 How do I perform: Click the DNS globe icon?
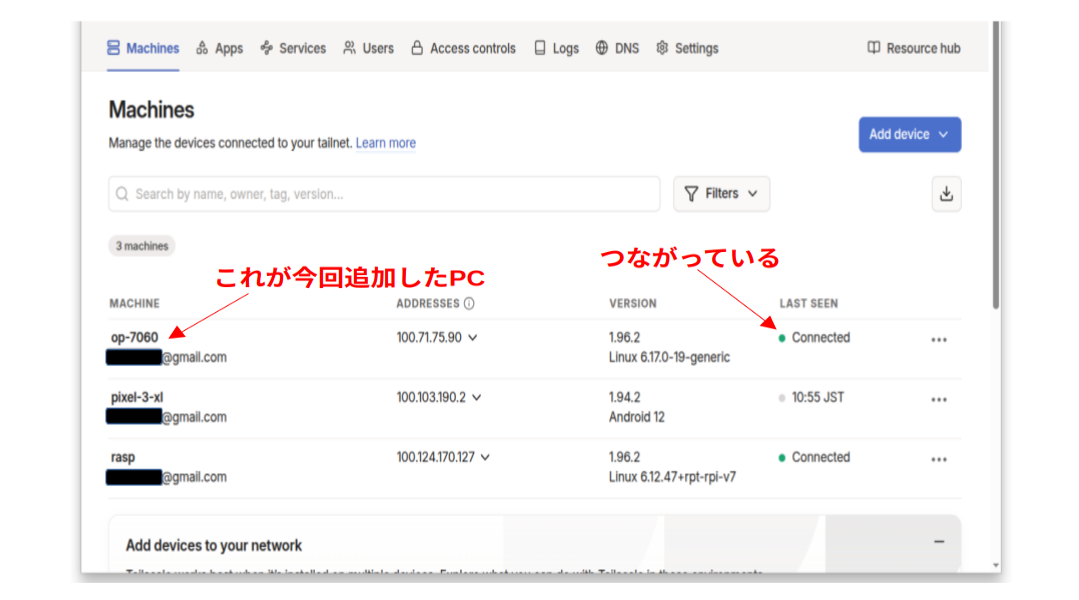point(602,48)
